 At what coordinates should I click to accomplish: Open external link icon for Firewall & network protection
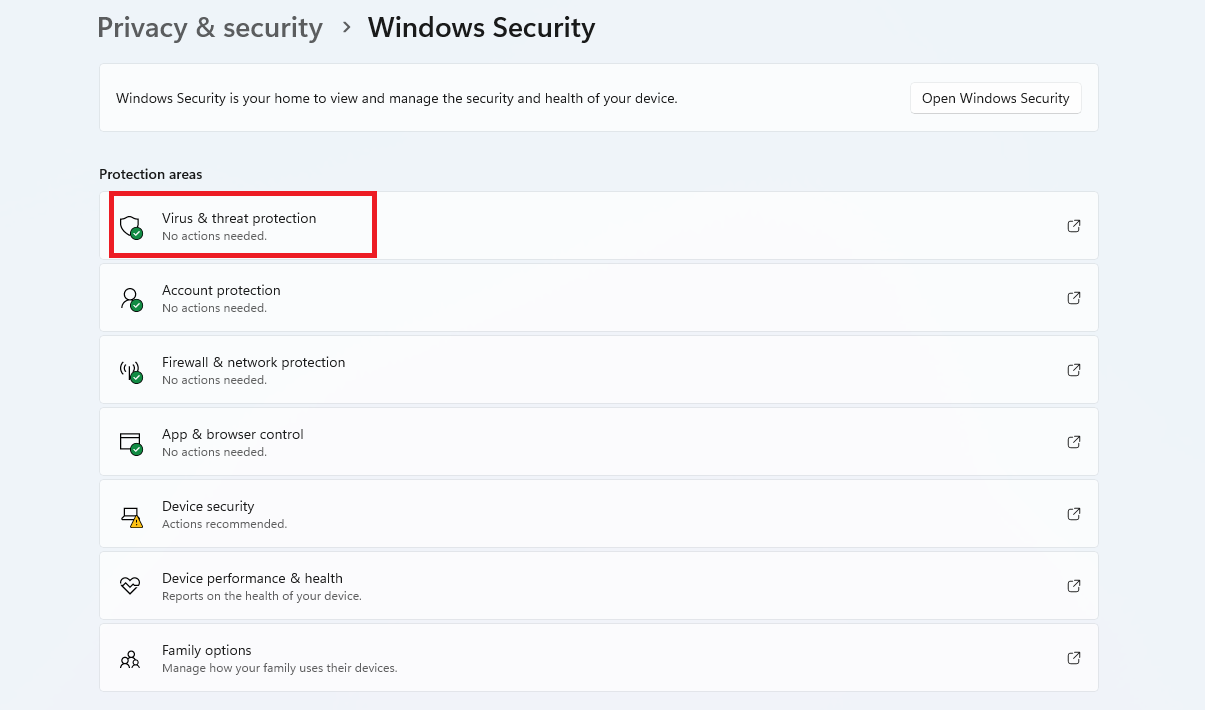pyautogui.click(x=1074, y=370)
